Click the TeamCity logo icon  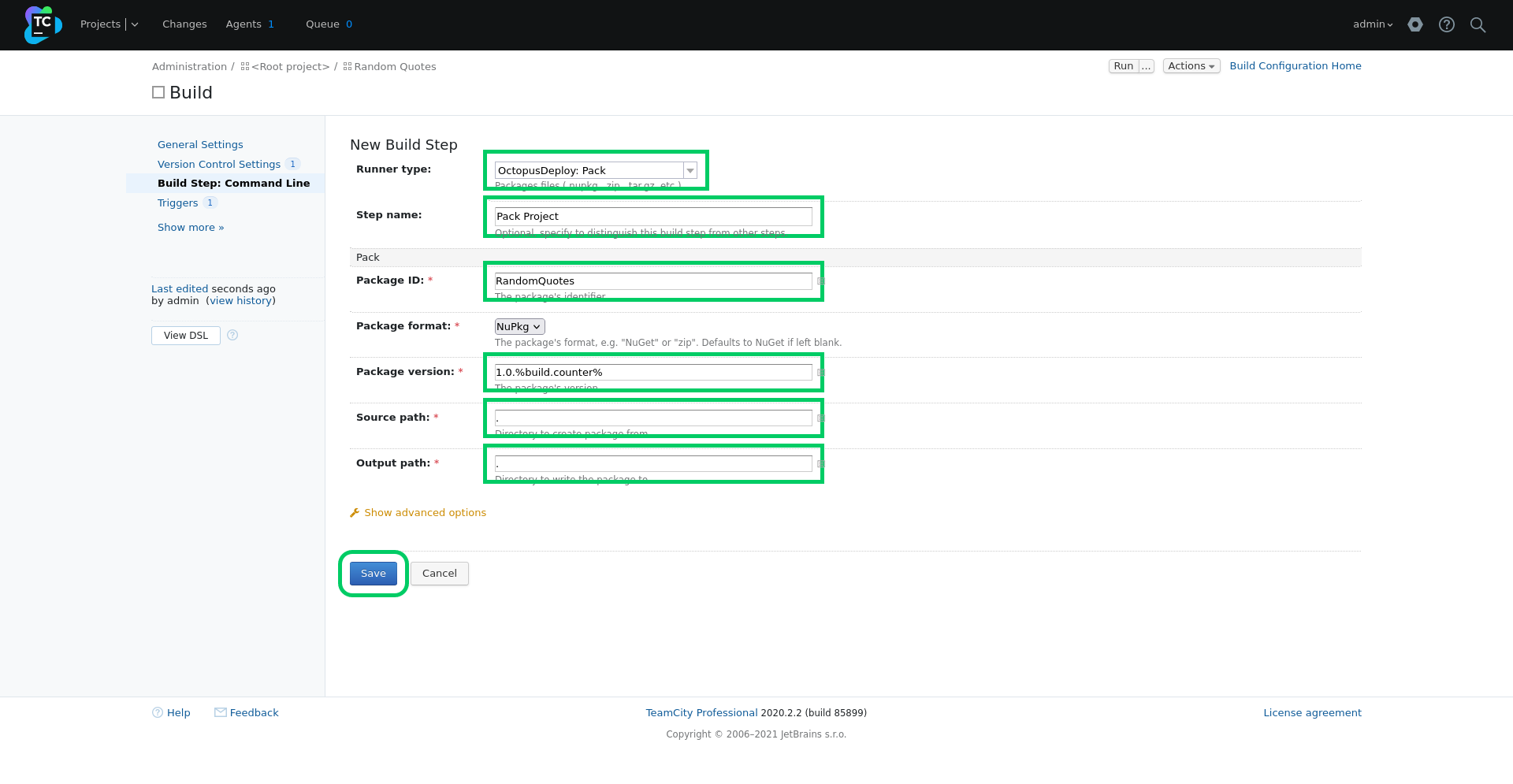click(x=43, y=24)
